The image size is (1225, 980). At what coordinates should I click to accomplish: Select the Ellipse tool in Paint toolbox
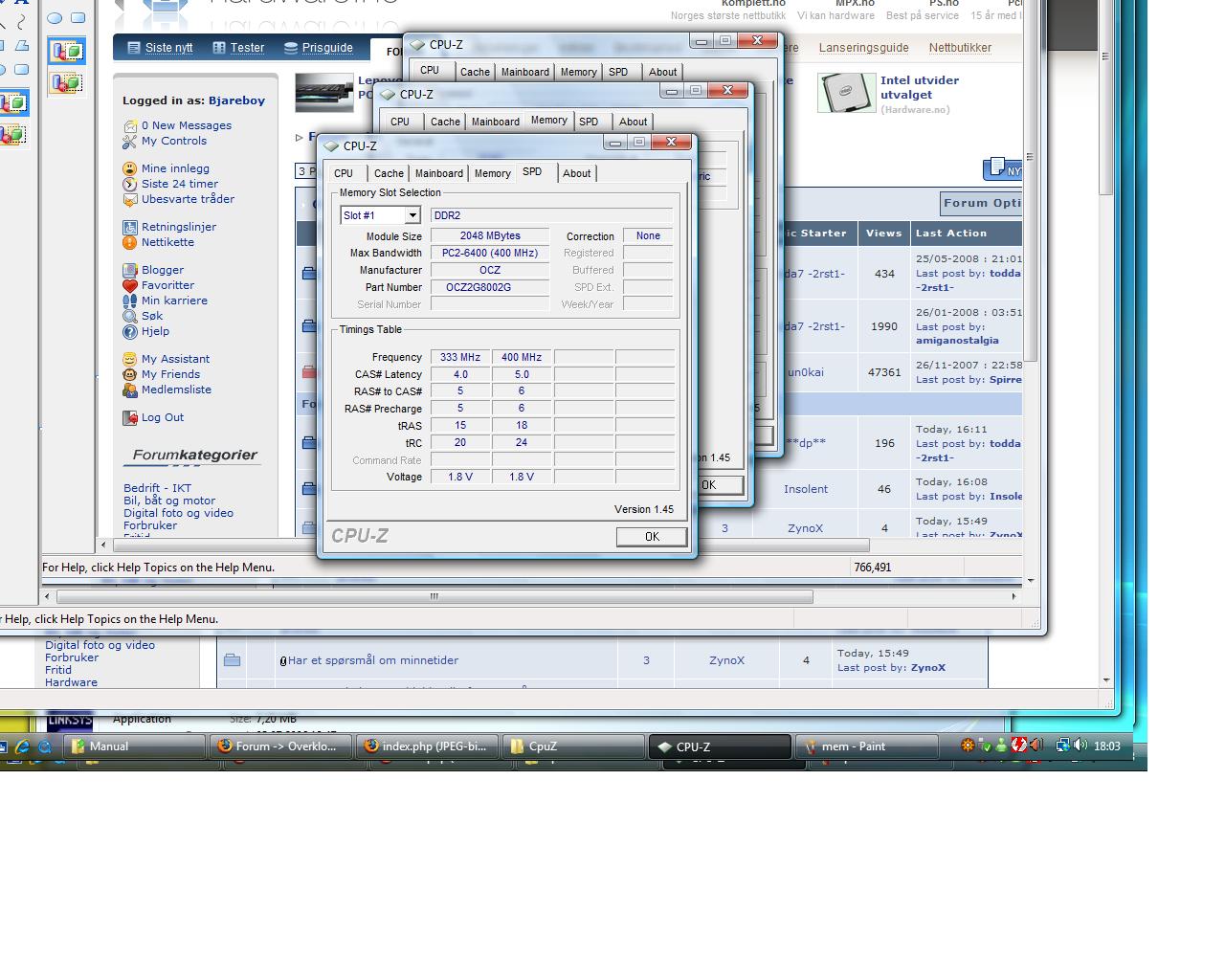tap(55, 18)
